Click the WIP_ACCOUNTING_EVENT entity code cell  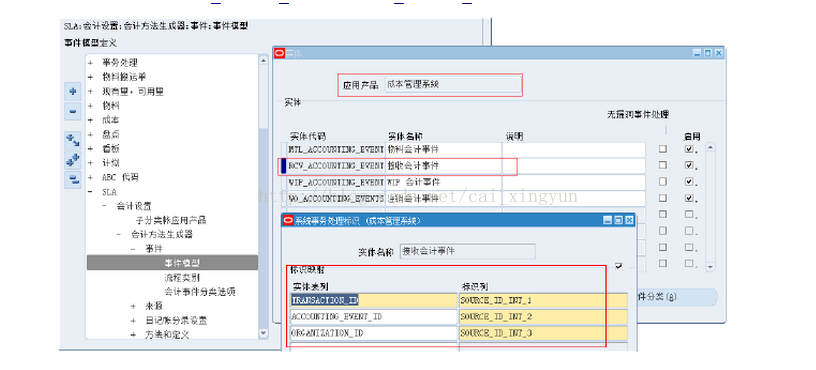pos(336,182)
